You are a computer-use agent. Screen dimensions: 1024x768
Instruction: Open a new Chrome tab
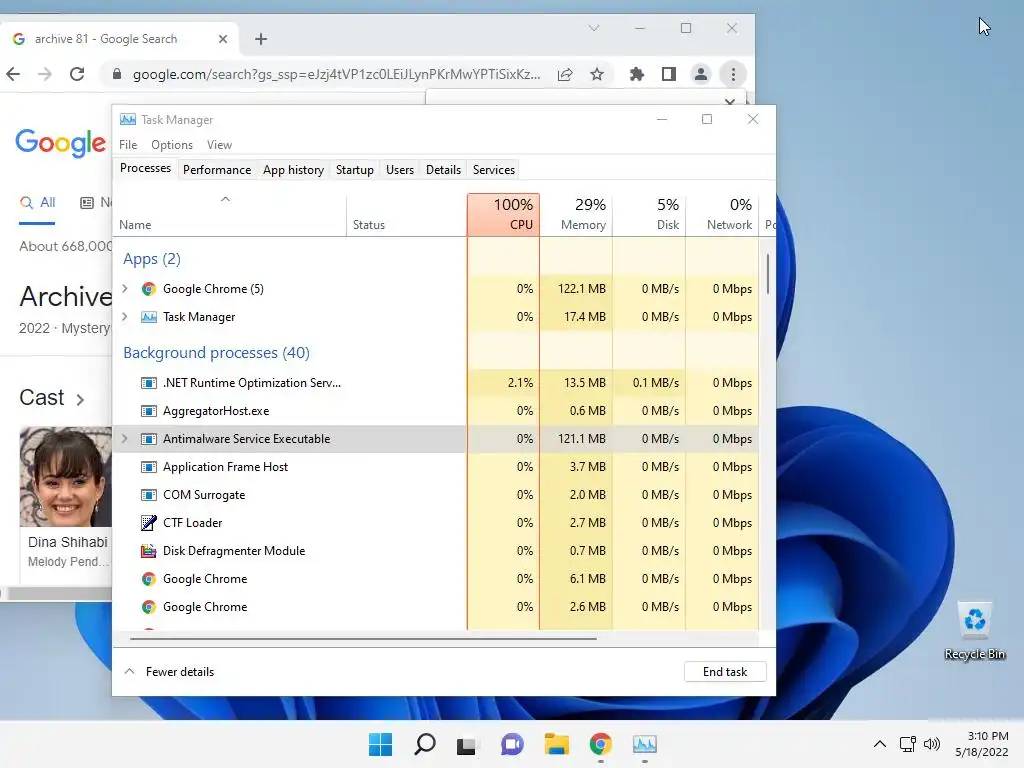[x=261, y=39]
